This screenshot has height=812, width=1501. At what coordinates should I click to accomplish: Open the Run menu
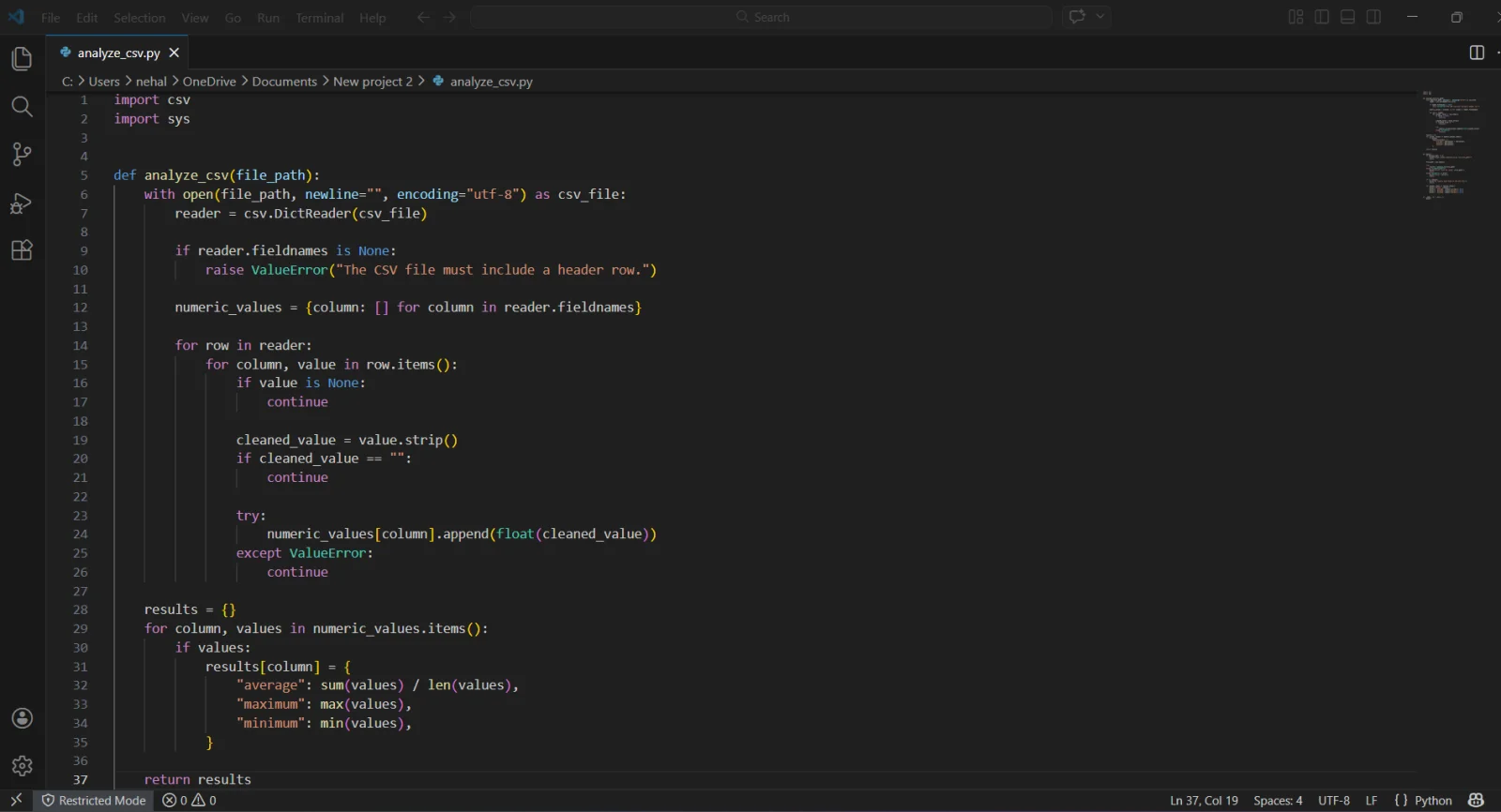268,18
